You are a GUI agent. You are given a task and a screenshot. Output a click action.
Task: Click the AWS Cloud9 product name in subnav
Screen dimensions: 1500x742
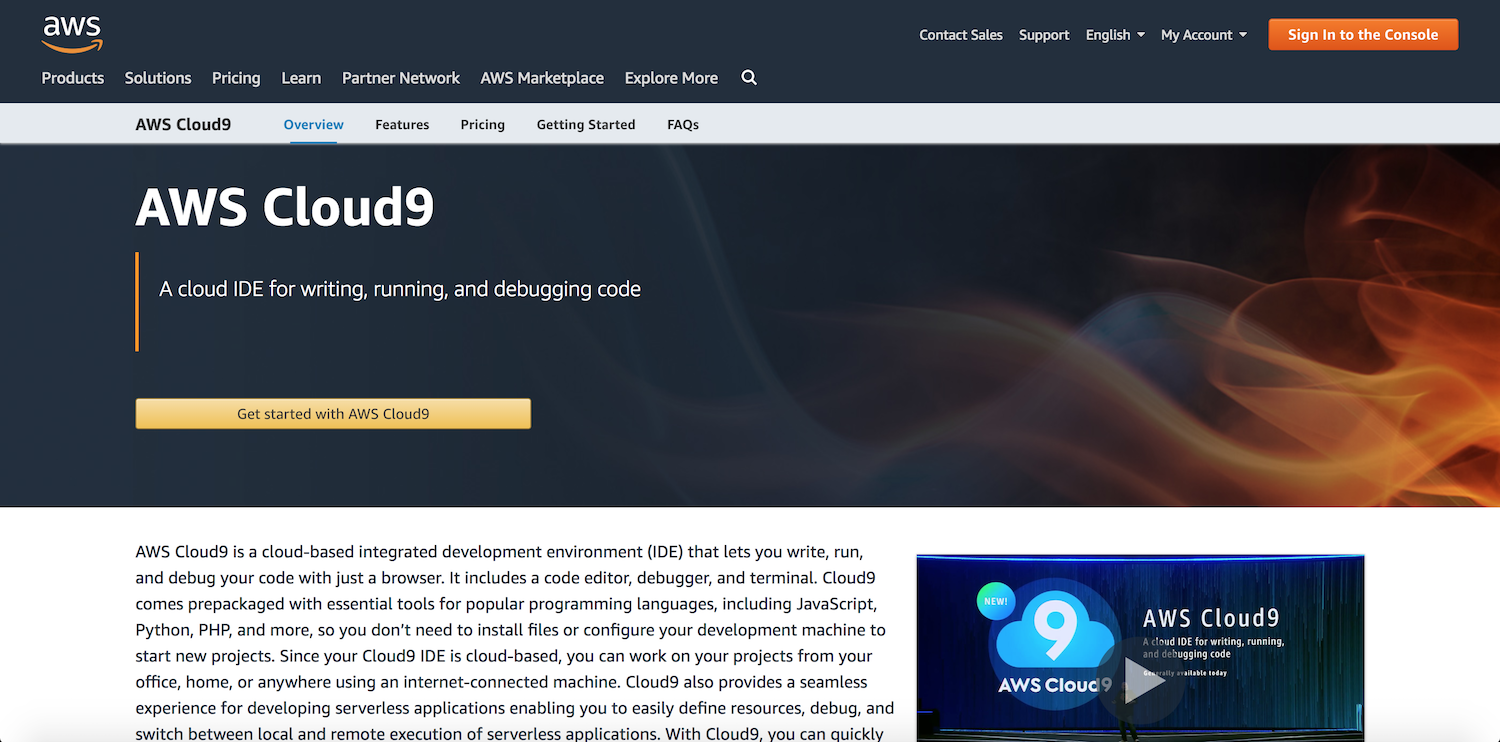click(183, 125)
